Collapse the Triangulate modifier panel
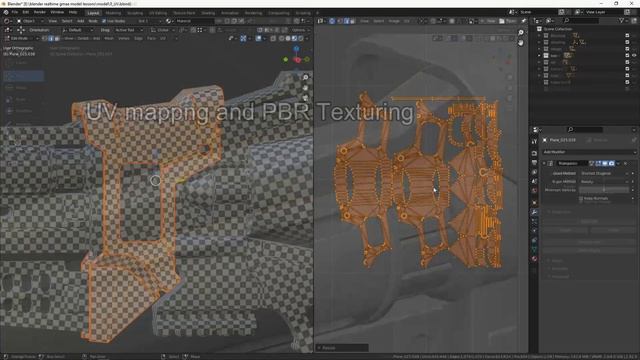 point(544,163)
